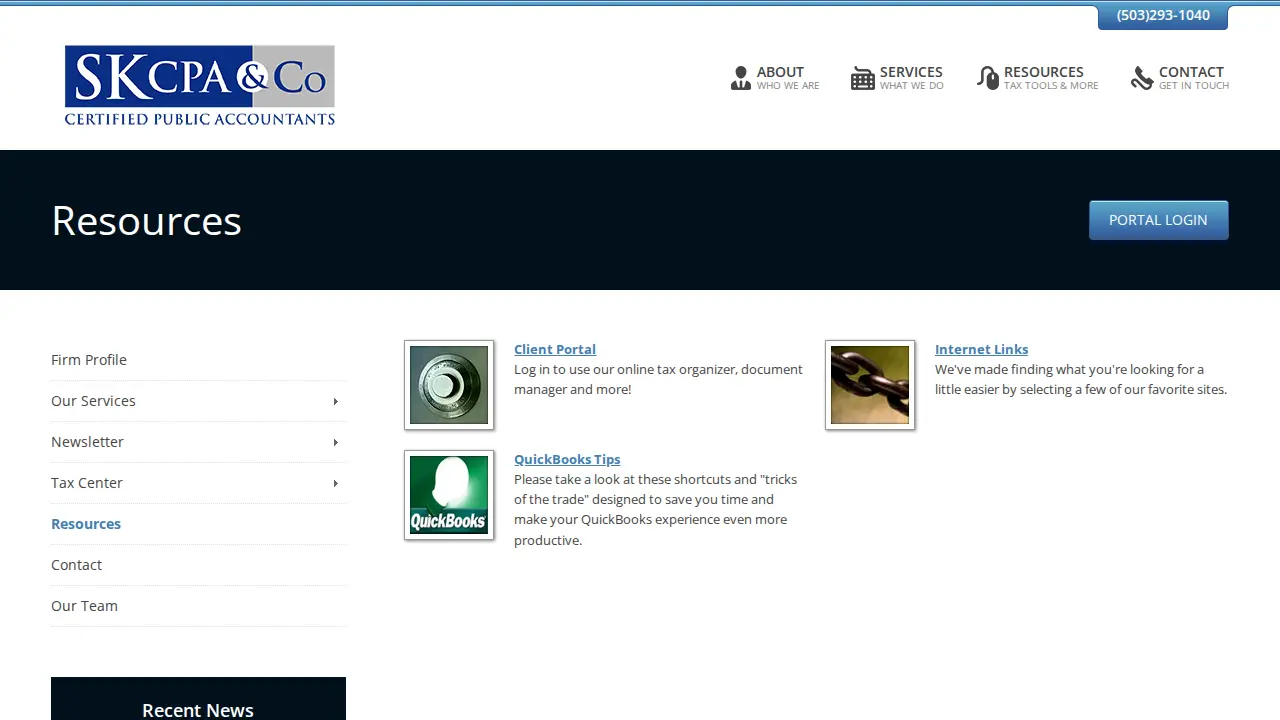1280x720 pixels.
Task: Expand the Newsletter submenu arrow
Action: pyautogui.click(x=335, y=443)
